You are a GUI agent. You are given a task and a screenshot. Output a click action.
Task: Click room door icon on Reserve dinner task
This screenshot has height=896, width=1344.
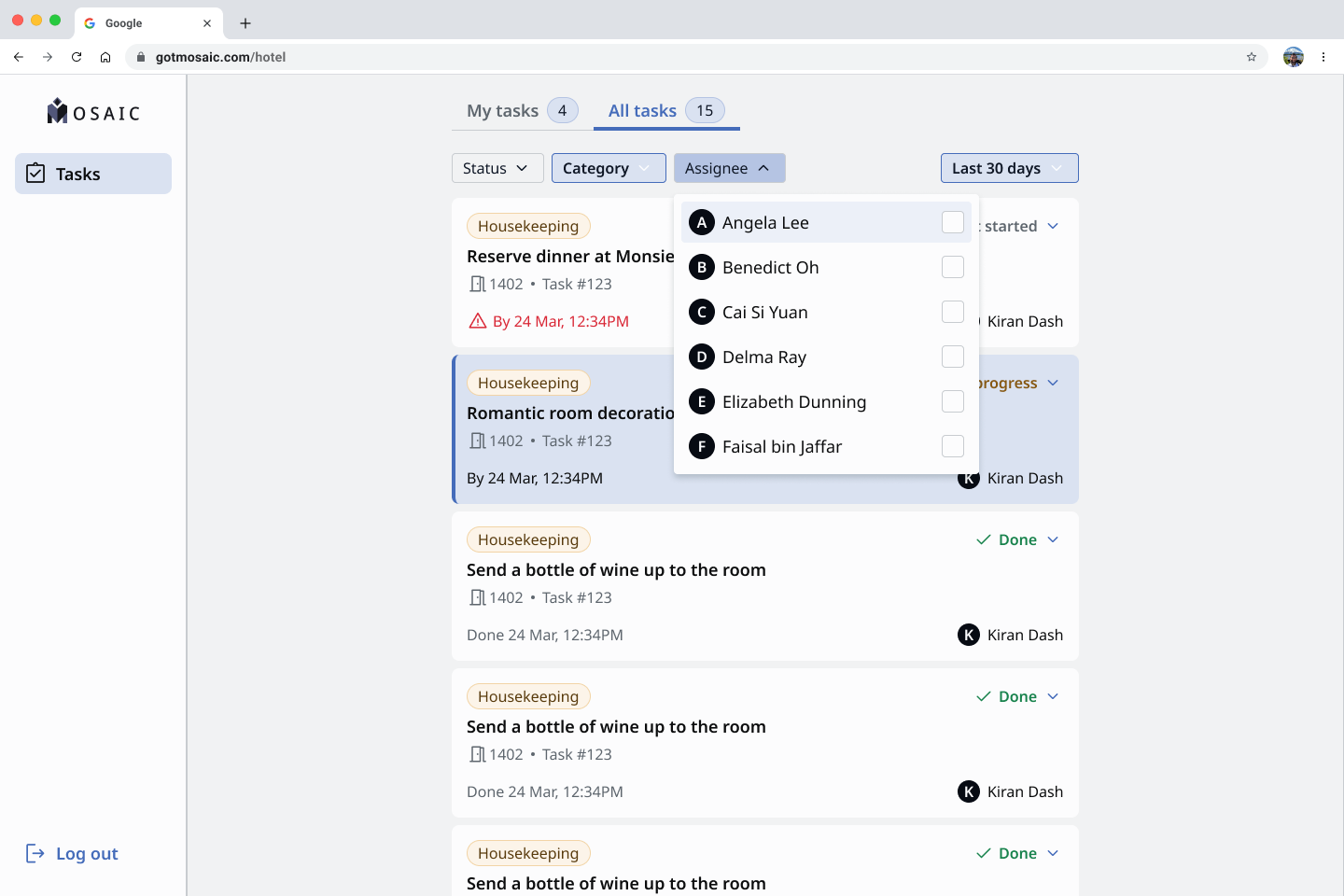(477, 284)
